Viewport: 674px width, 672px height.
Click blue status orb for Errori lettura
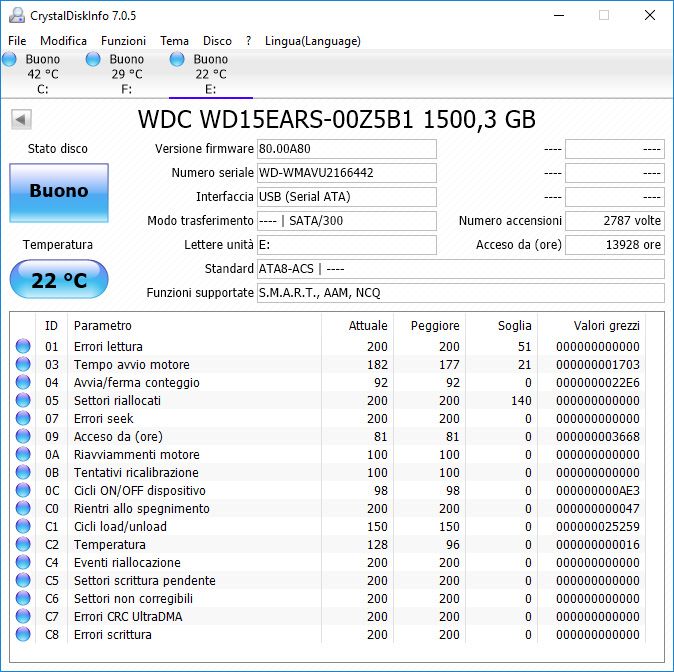tap(23, 347)
